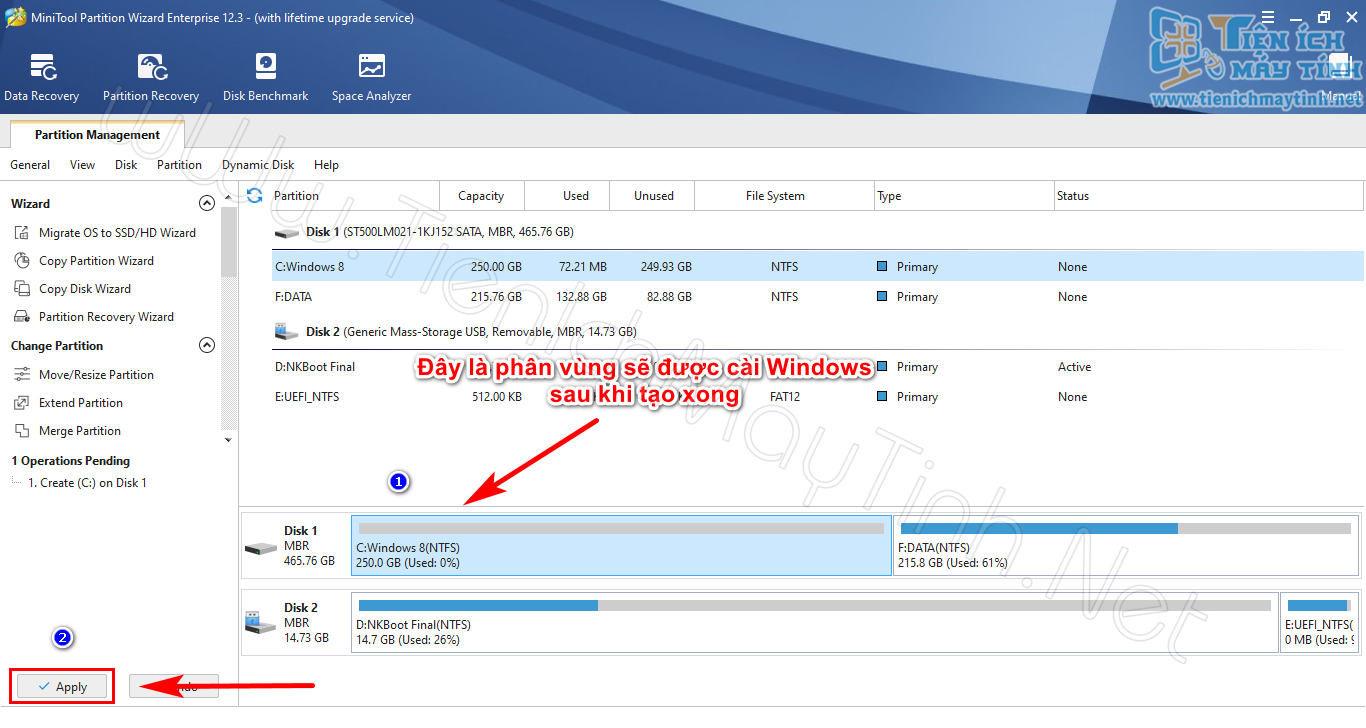The image size is (1366, 728).
Task: Click the sidebar scroll-down arrow
Action: pyautogui.click(x=228, y=440)
